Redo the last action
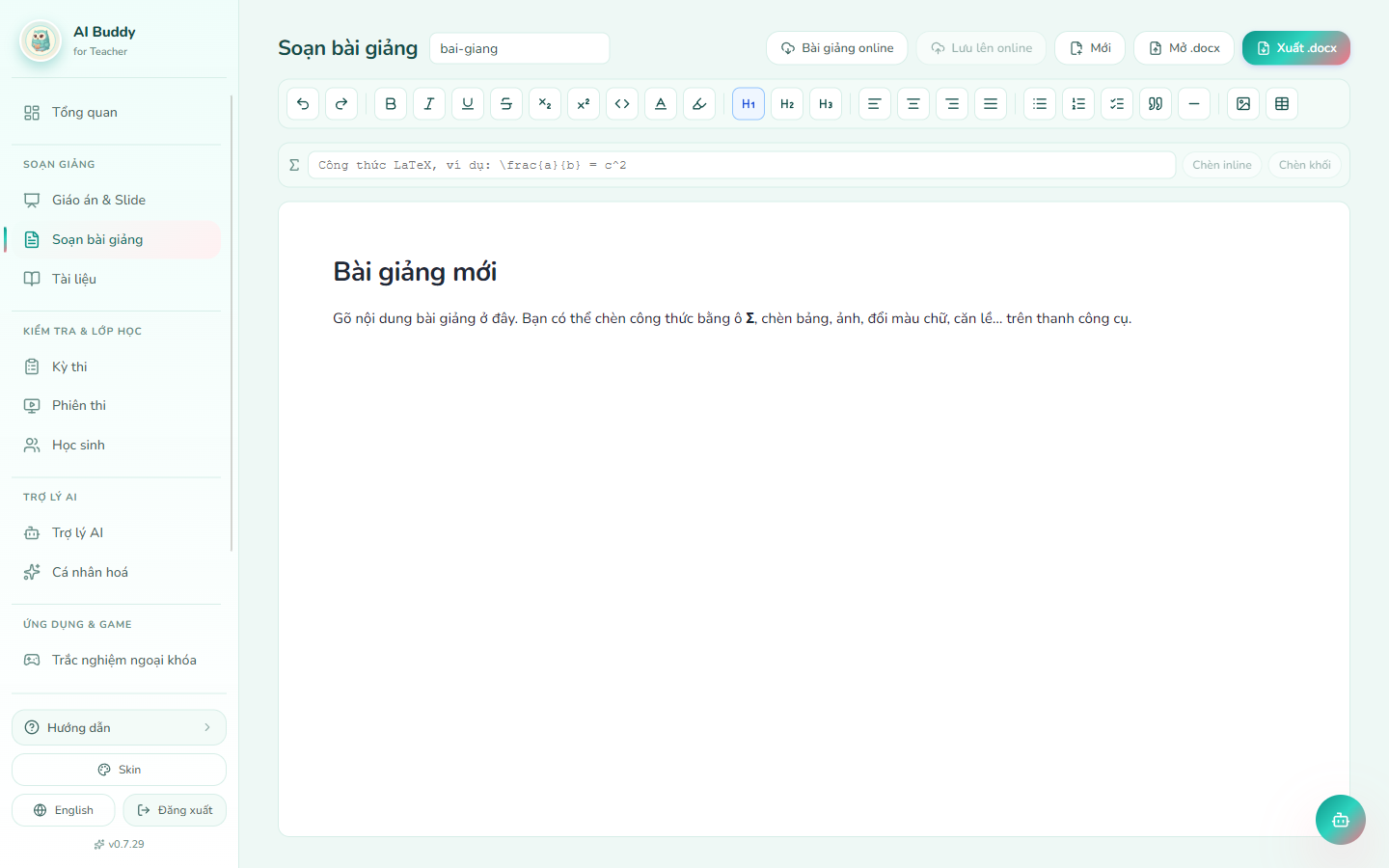Viewport: 1389px width, 868px height. (341, 104)
